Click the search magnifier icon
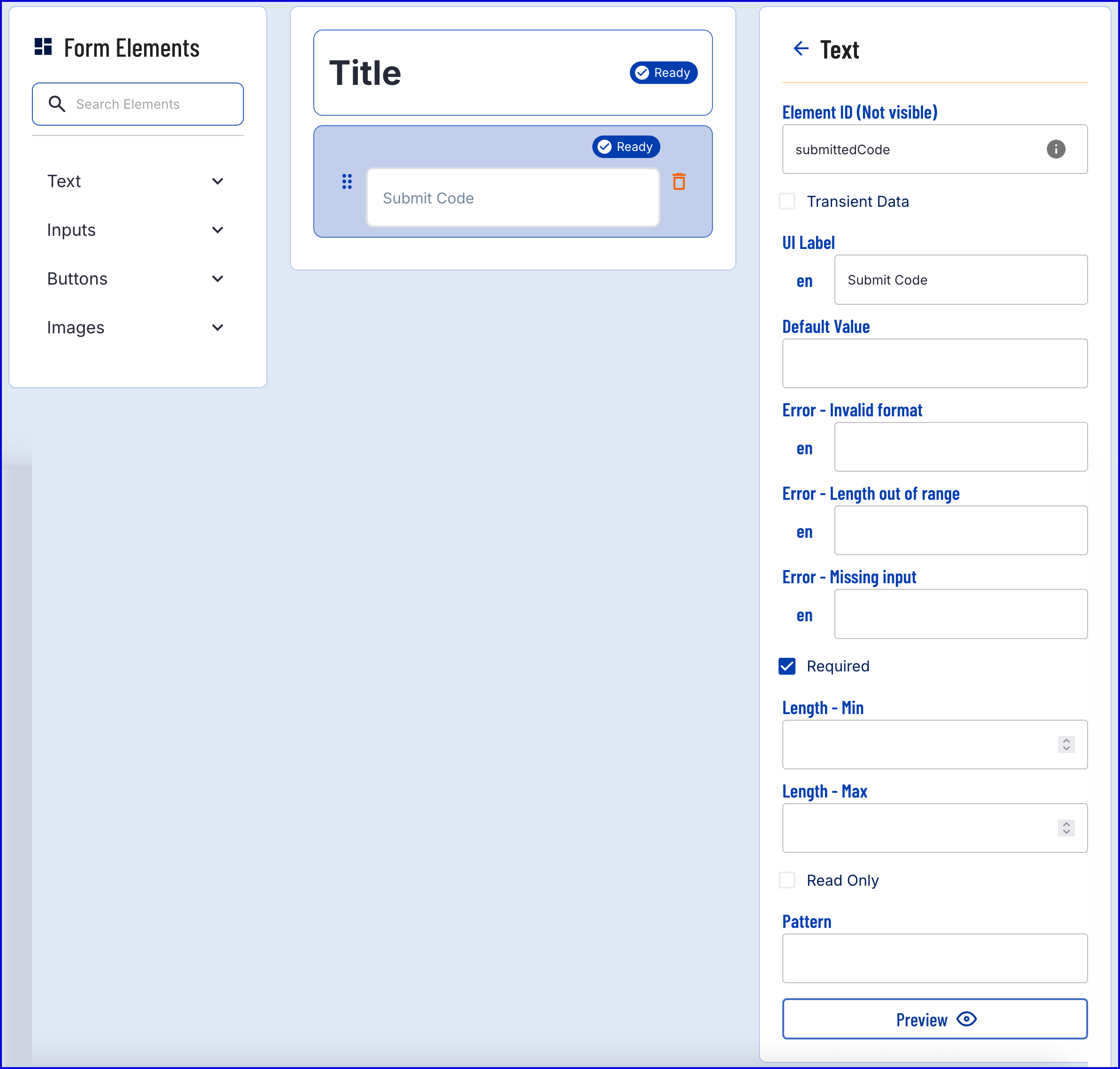This screenshot has width=1120, height=1069. pyautogui.click(x=56, y=104)
